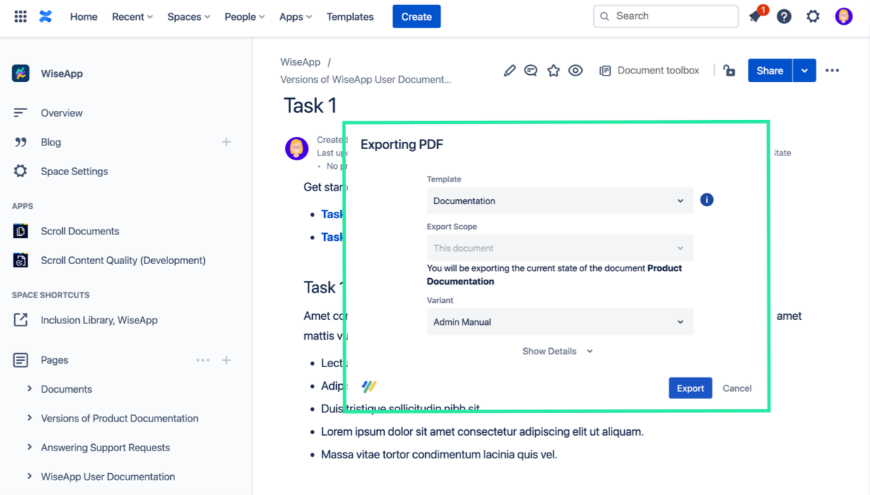Open Scroll Content Quality (Development) app
Viewport: 870px width, 495px height.
pos(123,260)
